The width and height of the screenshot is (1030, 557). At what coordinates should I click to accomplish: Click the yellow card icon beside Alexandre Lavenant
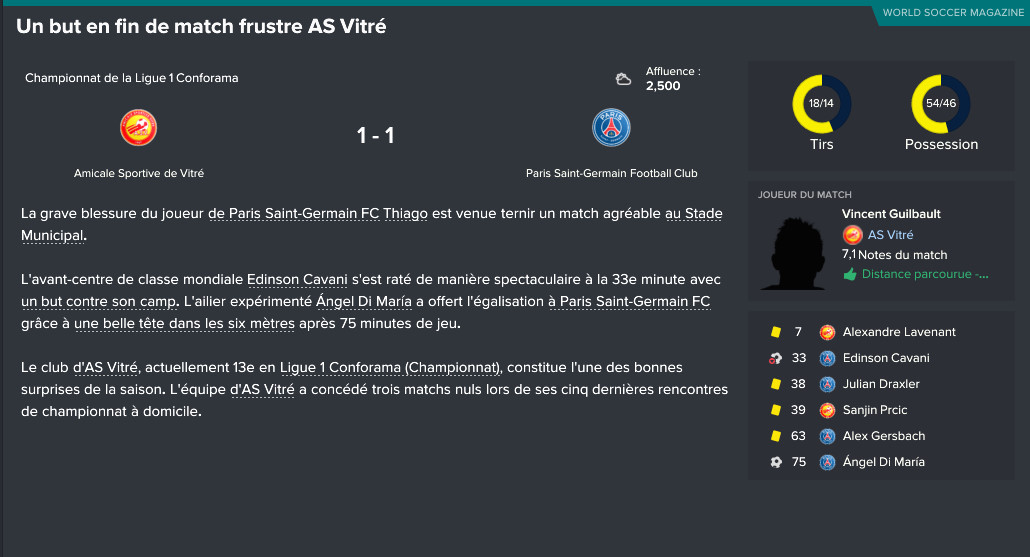[x=776, y=332]
